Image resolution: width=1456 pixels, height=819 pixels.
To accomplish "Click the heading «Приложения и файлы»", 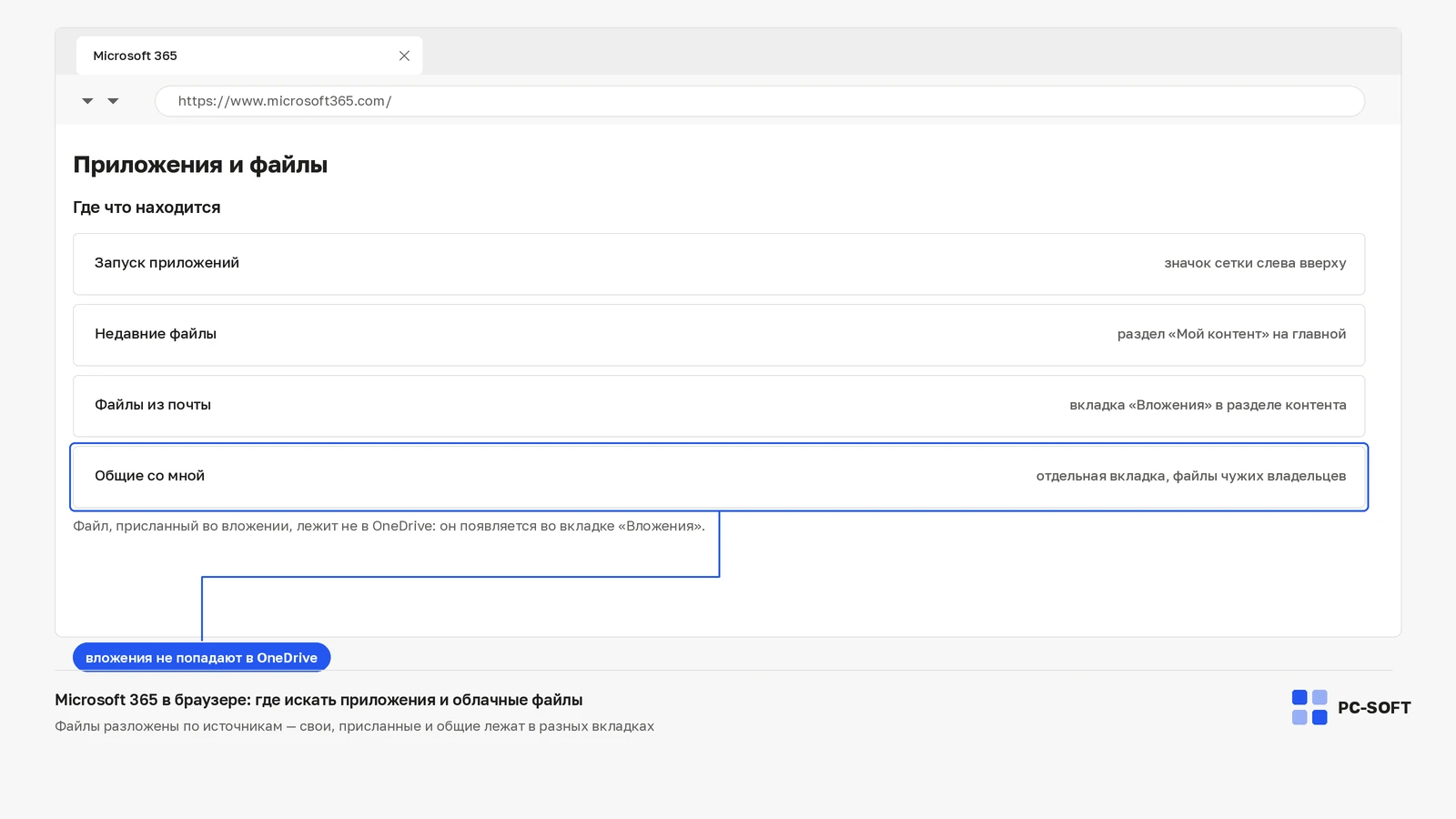I will click(x=200, y=165).
